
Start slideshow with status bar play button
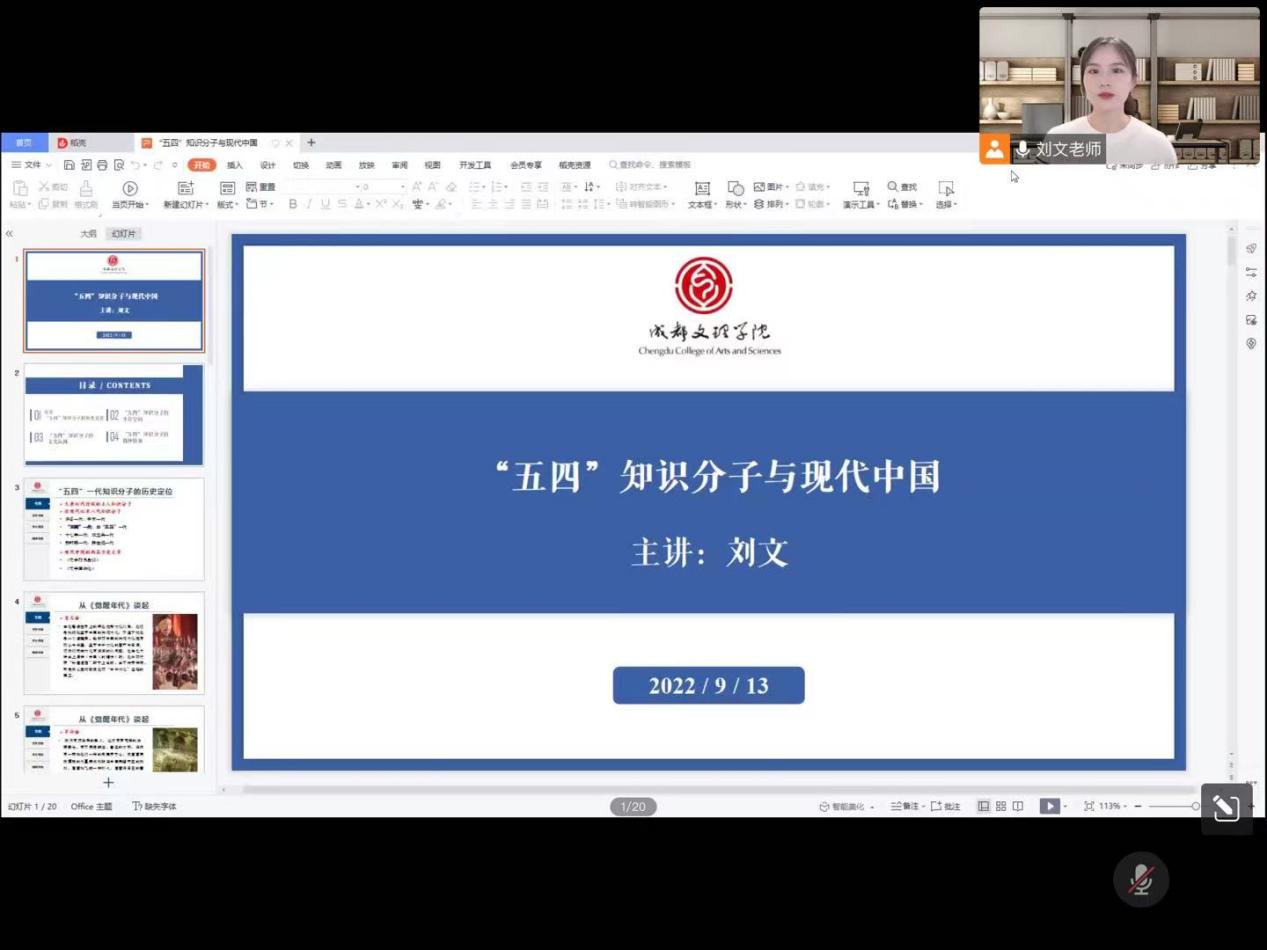tap(1048, 806)
